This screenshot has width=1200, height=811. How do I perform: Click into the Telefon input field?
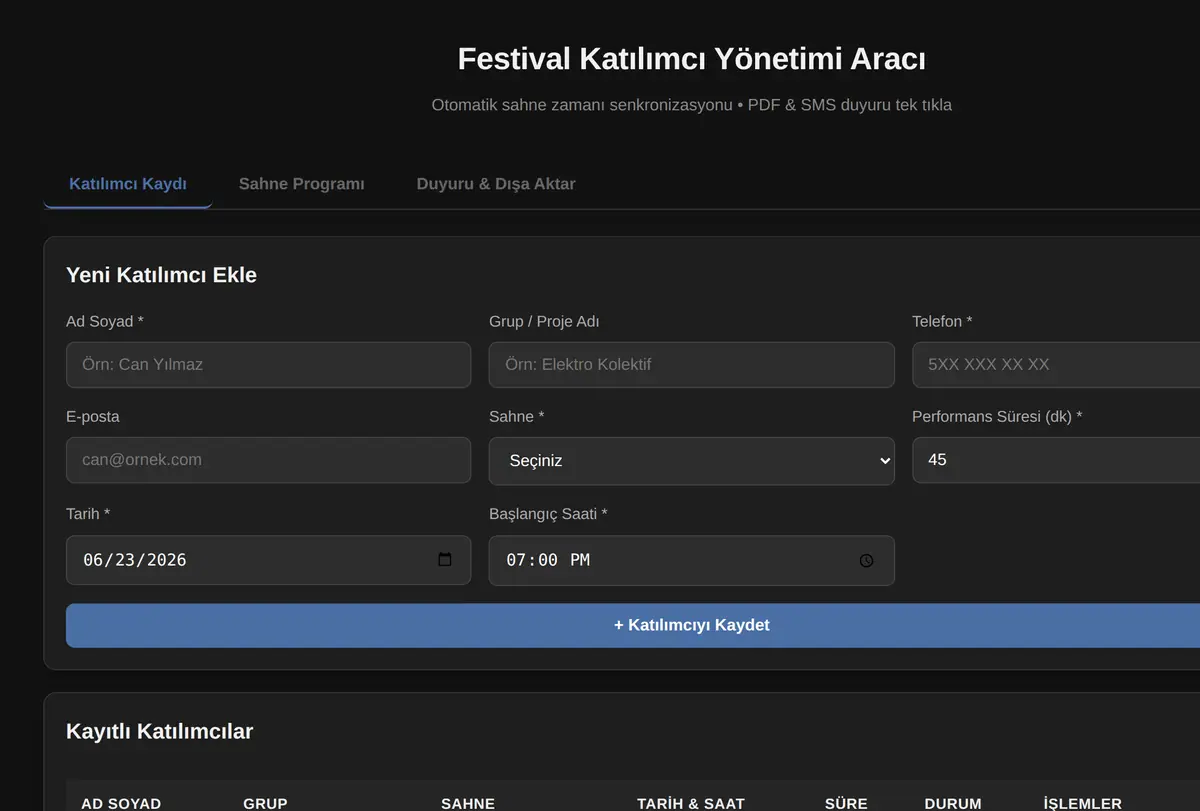[x=1056, y=365]
